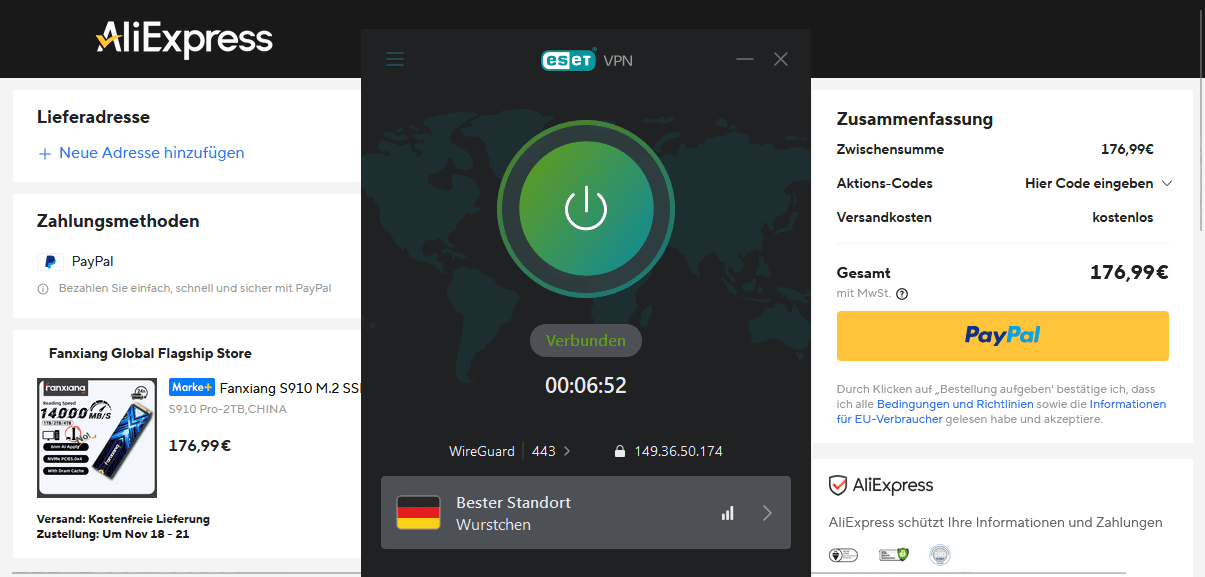The height and width of the screenshot is (577, 1205).
Task: Select the product price 176,99€
Action: [x=199, y=446]
